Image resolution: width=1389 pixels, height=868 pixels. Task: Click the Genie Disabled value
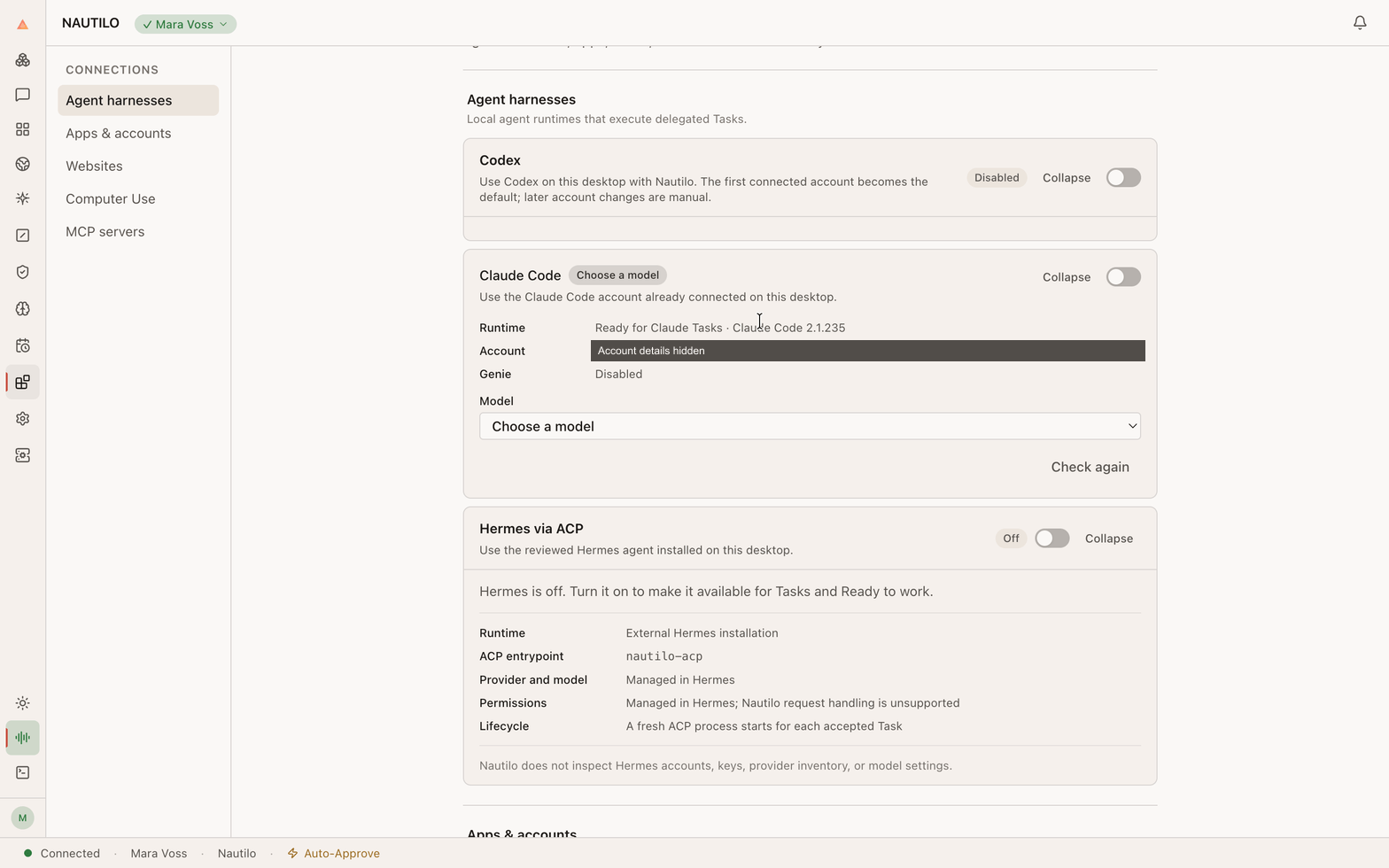point(618,374)
